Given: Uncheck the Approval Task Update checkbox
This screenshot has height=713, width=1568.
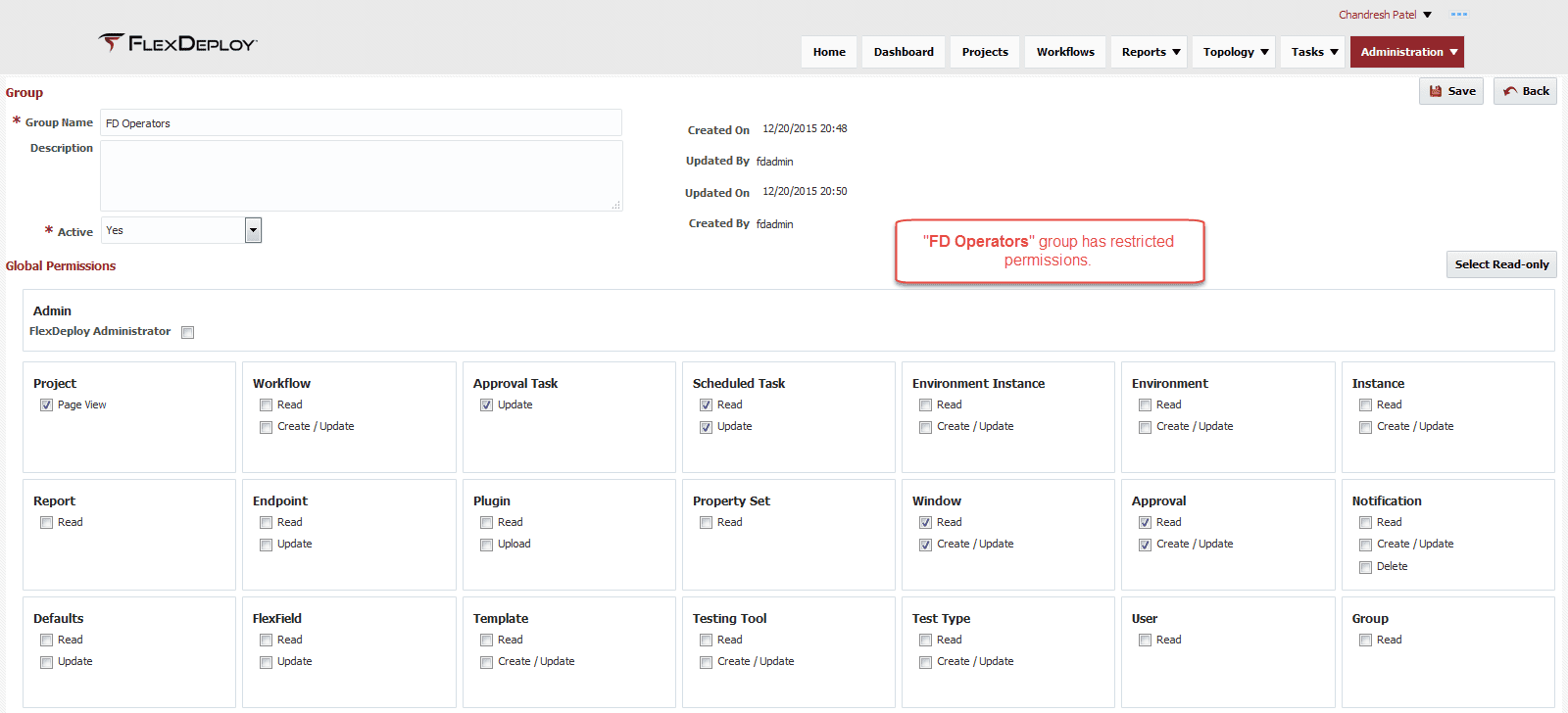Looking at the screenshot, I should [486, 404].
